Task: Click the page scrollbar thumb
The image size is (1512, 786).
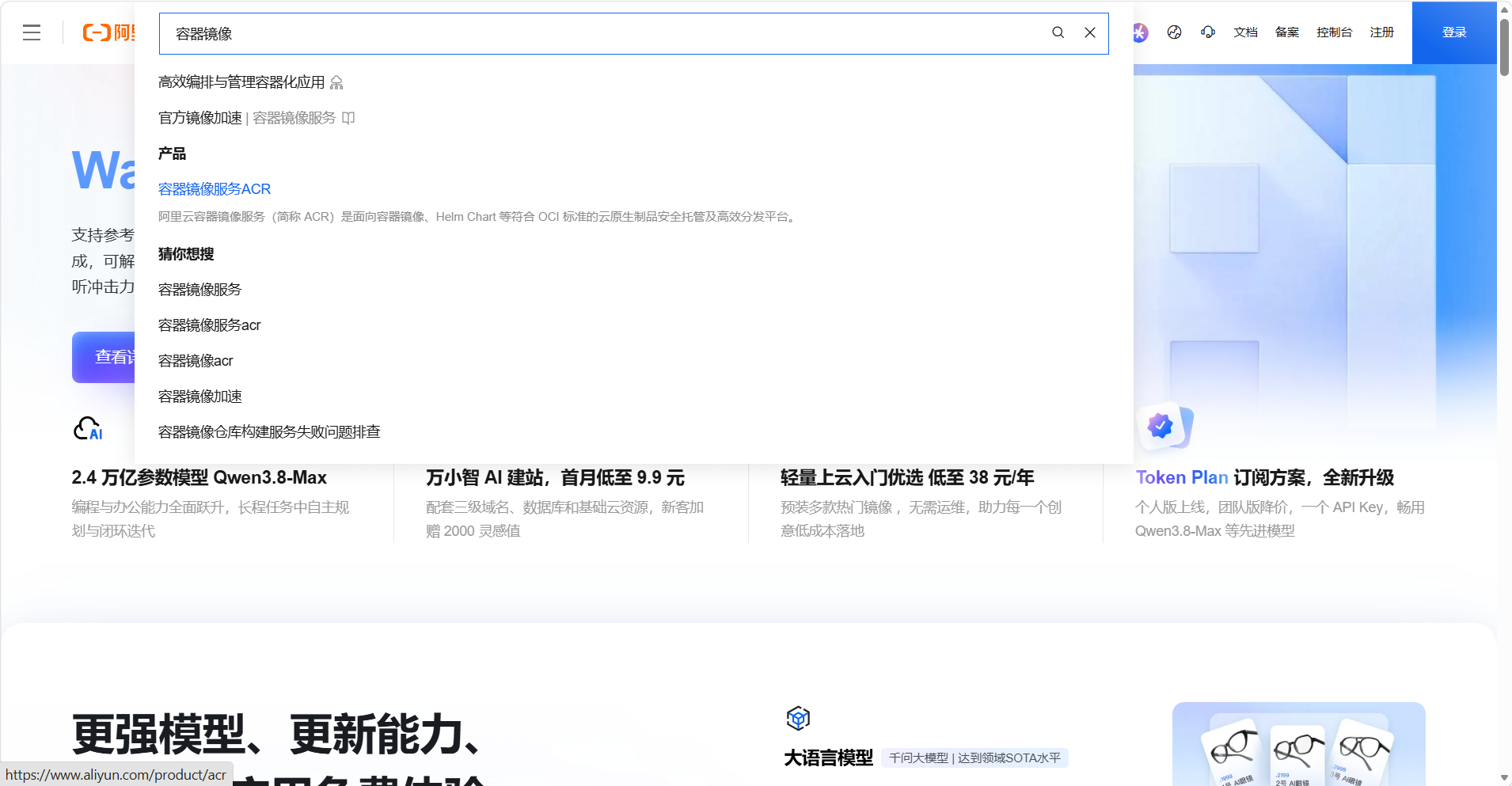Action: click(x=1504, y=46)
